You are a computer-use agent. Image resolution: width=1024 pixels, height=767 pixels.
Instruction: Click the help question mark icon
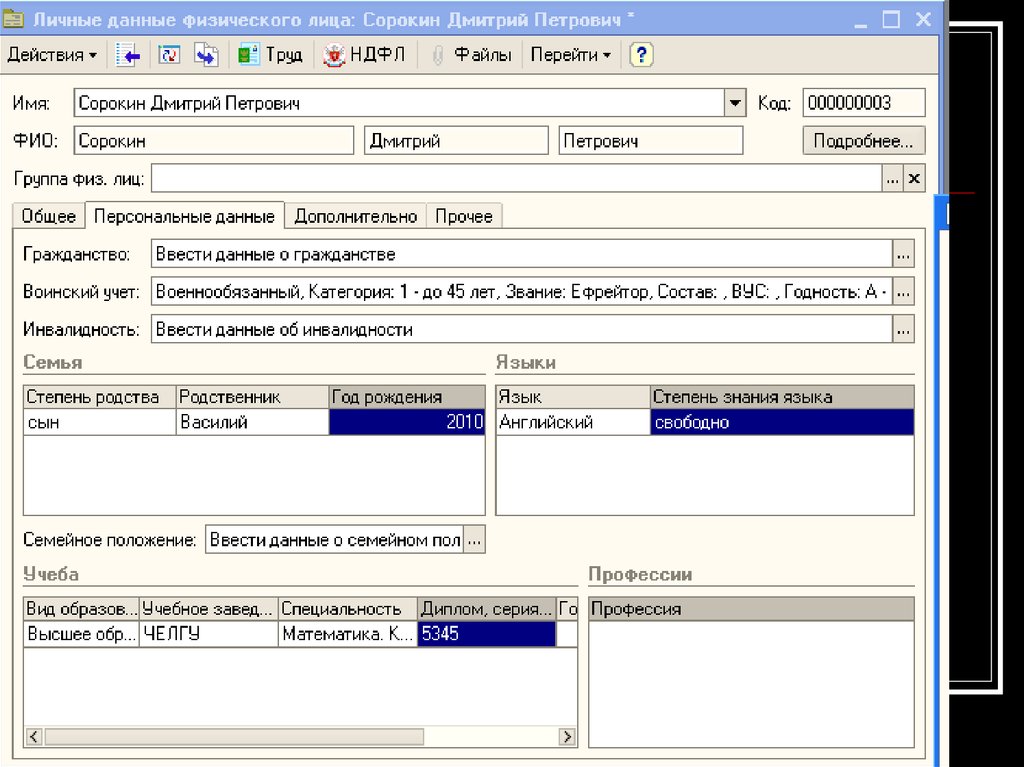pos(641,55)
